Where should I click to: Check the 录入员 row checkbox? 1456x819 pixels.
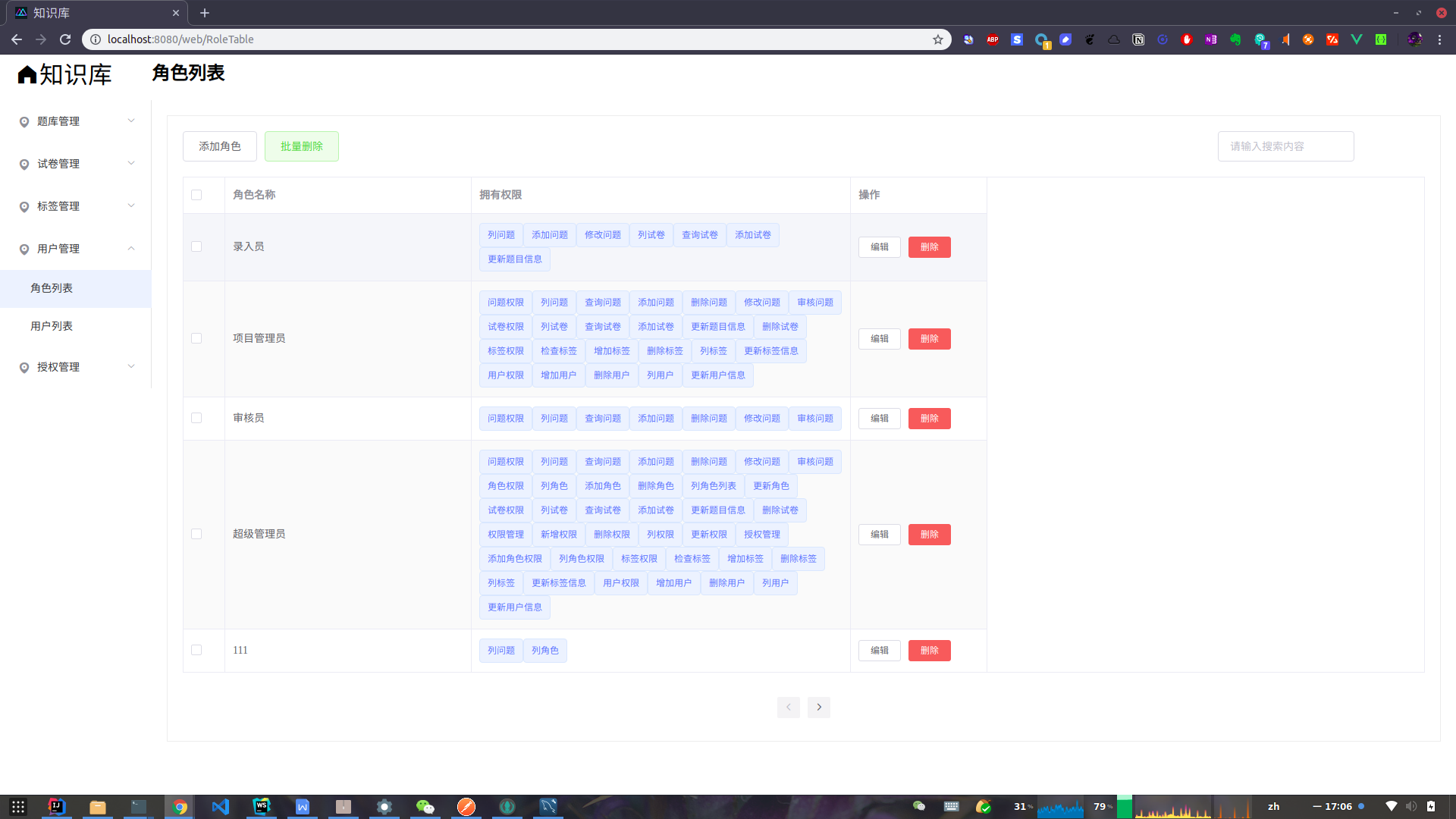196,247
